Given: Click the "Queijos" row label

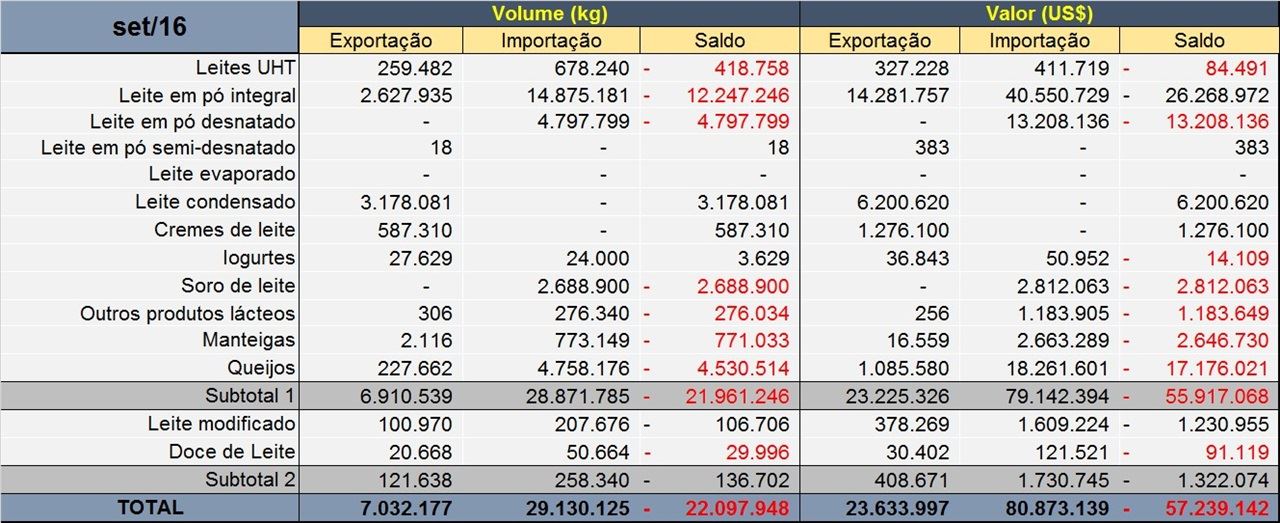Looking at the screenshot, I should point(261,367).
